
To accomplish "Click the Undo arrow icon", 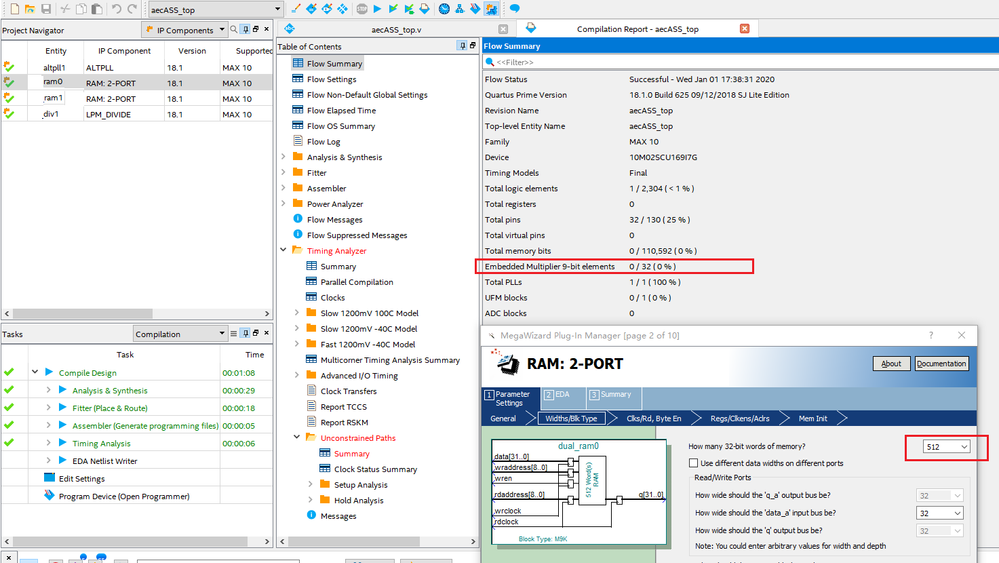I will tap(116, 9).
